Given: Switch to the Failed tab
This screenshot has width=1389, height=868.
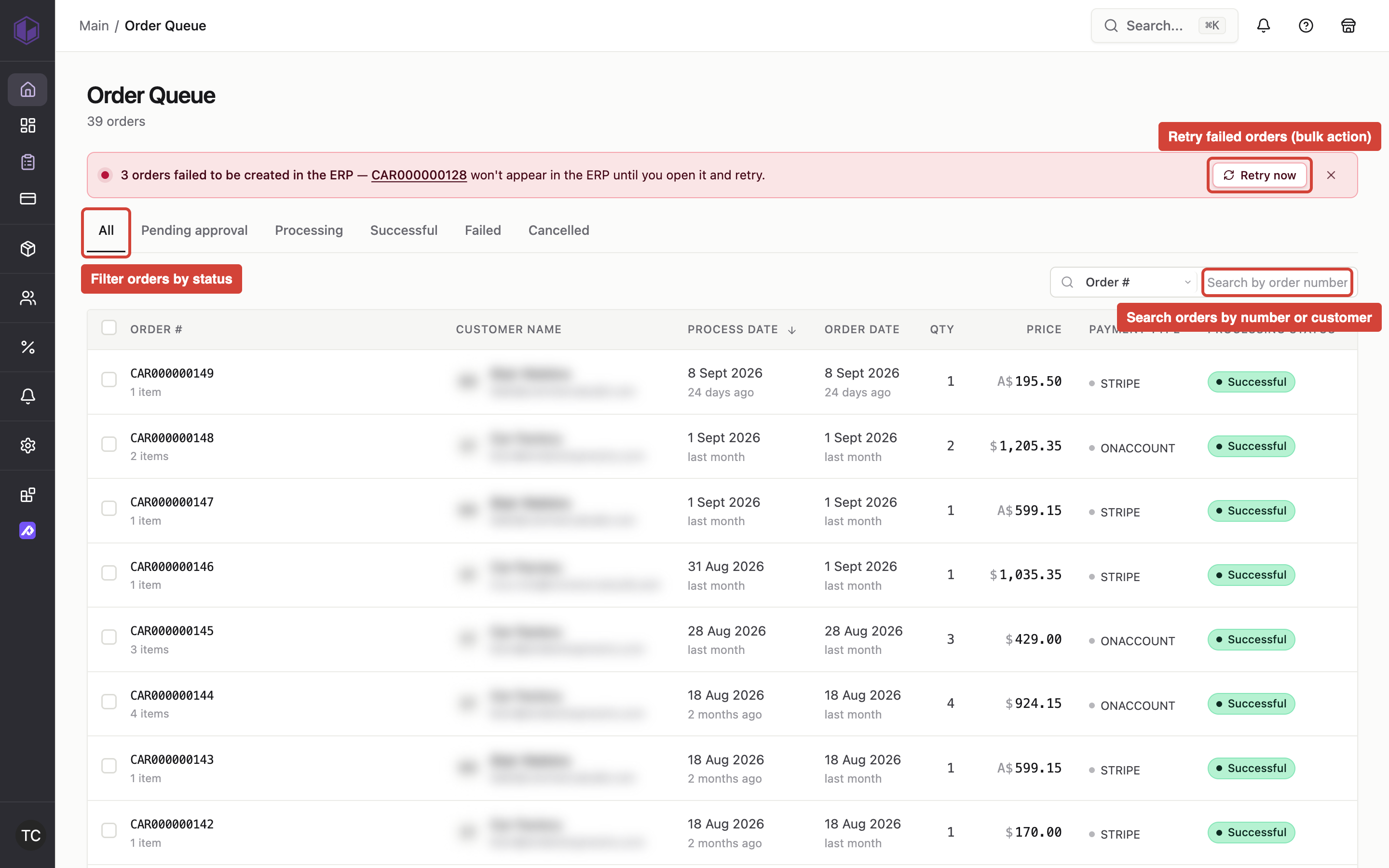Looking at the screenshot, I should [483, 230].
